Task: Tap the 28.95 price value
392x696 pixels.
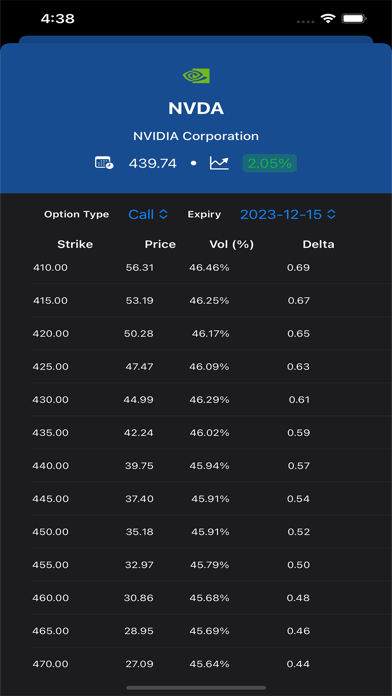Action: (x=139, y=631)
